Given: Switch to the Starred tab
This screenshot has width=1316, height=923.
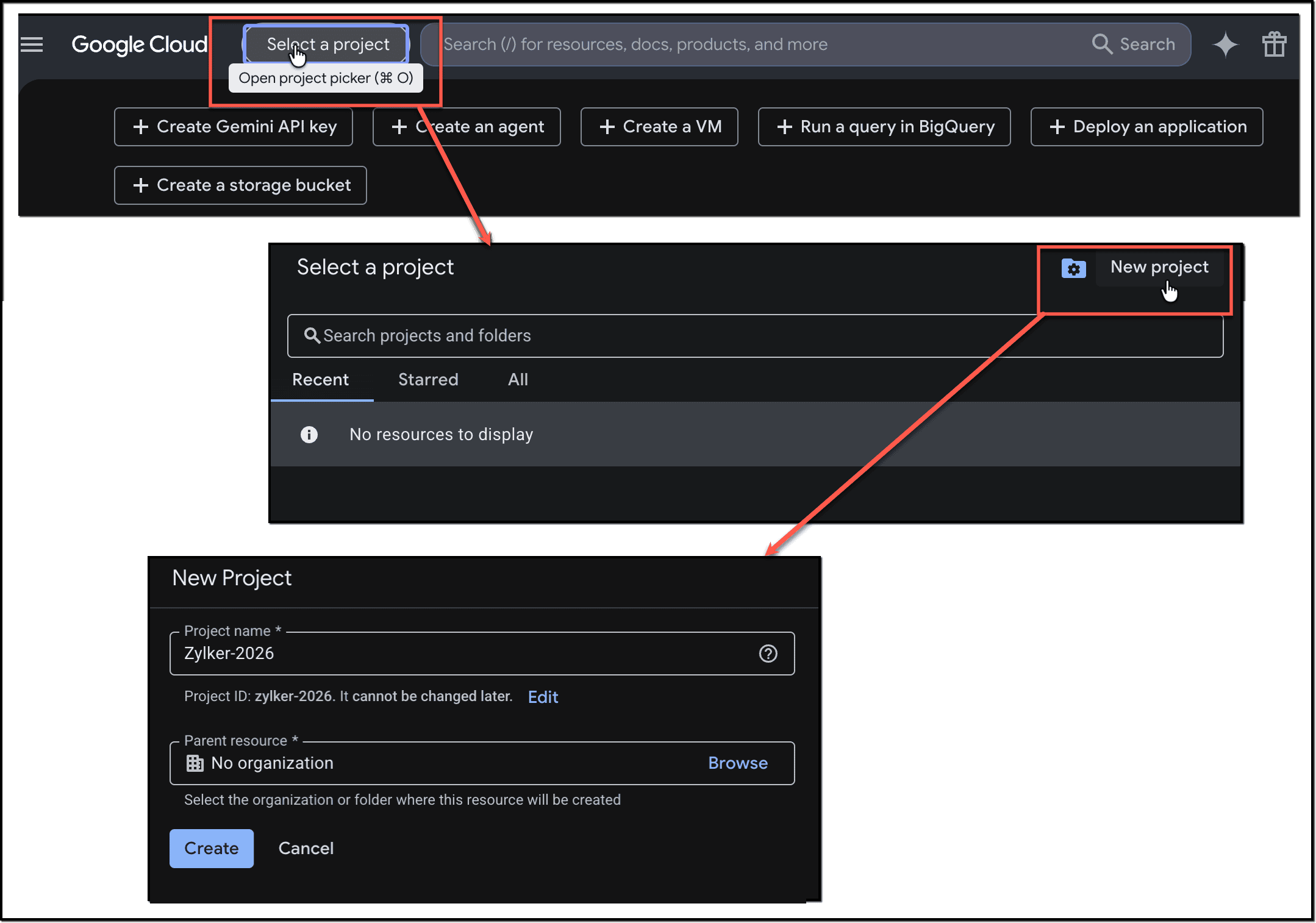Looking at the screenshot, I should point(428,380).
